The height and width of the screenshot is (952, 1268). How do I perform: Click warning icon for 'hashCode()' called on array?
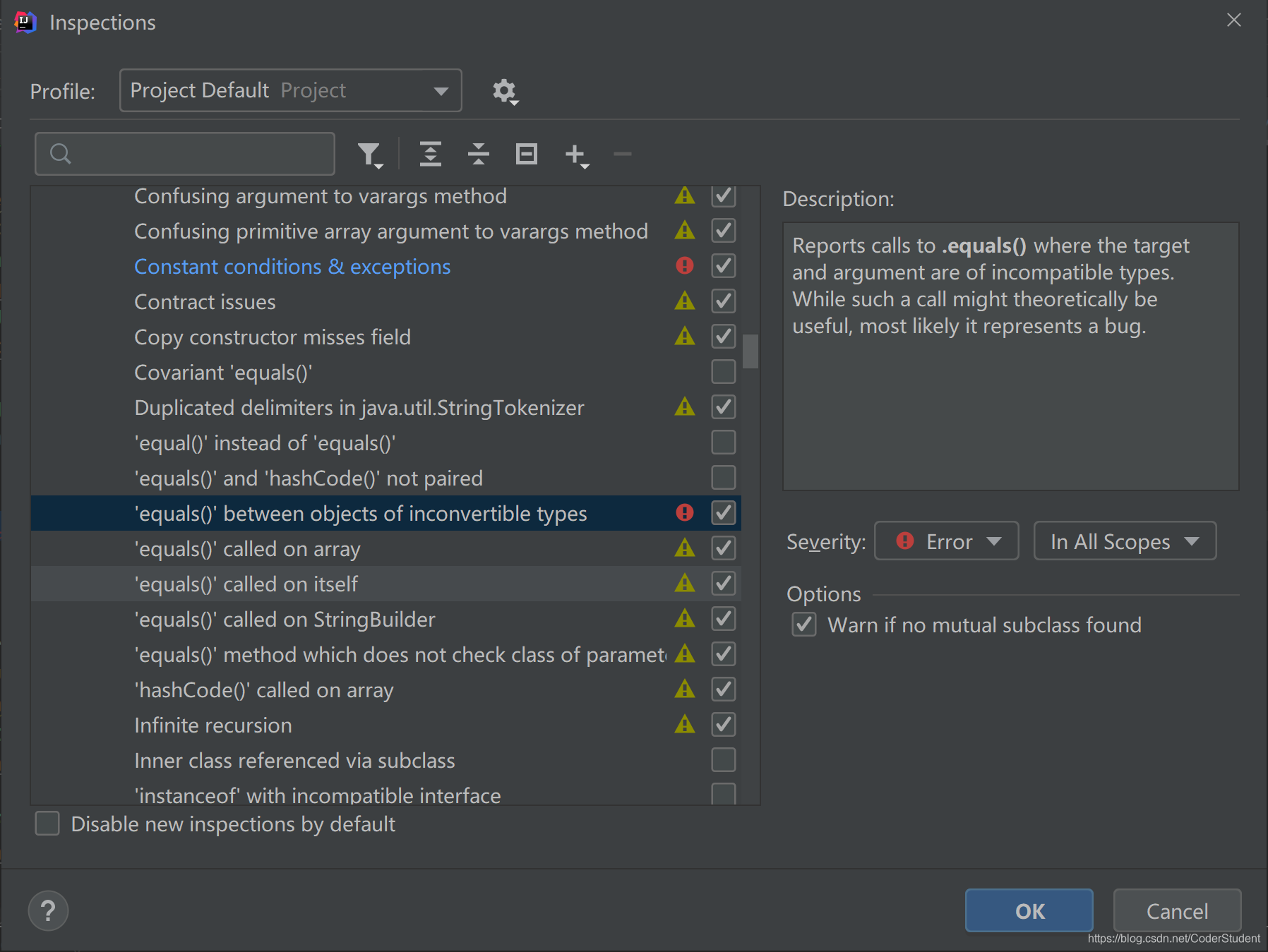coord(685,689)
